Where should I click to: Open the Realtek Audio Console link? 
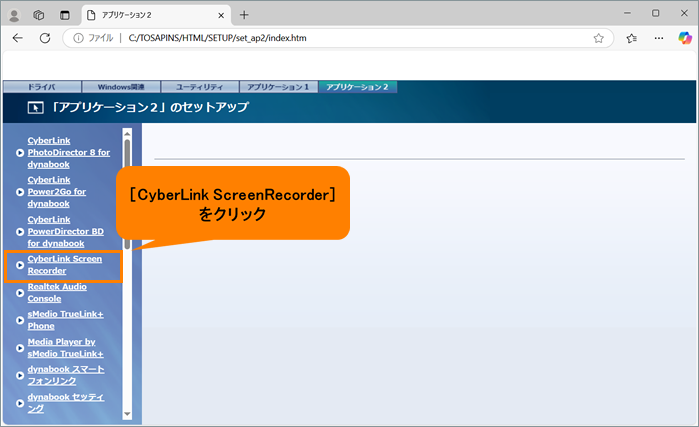coord(57,292)
